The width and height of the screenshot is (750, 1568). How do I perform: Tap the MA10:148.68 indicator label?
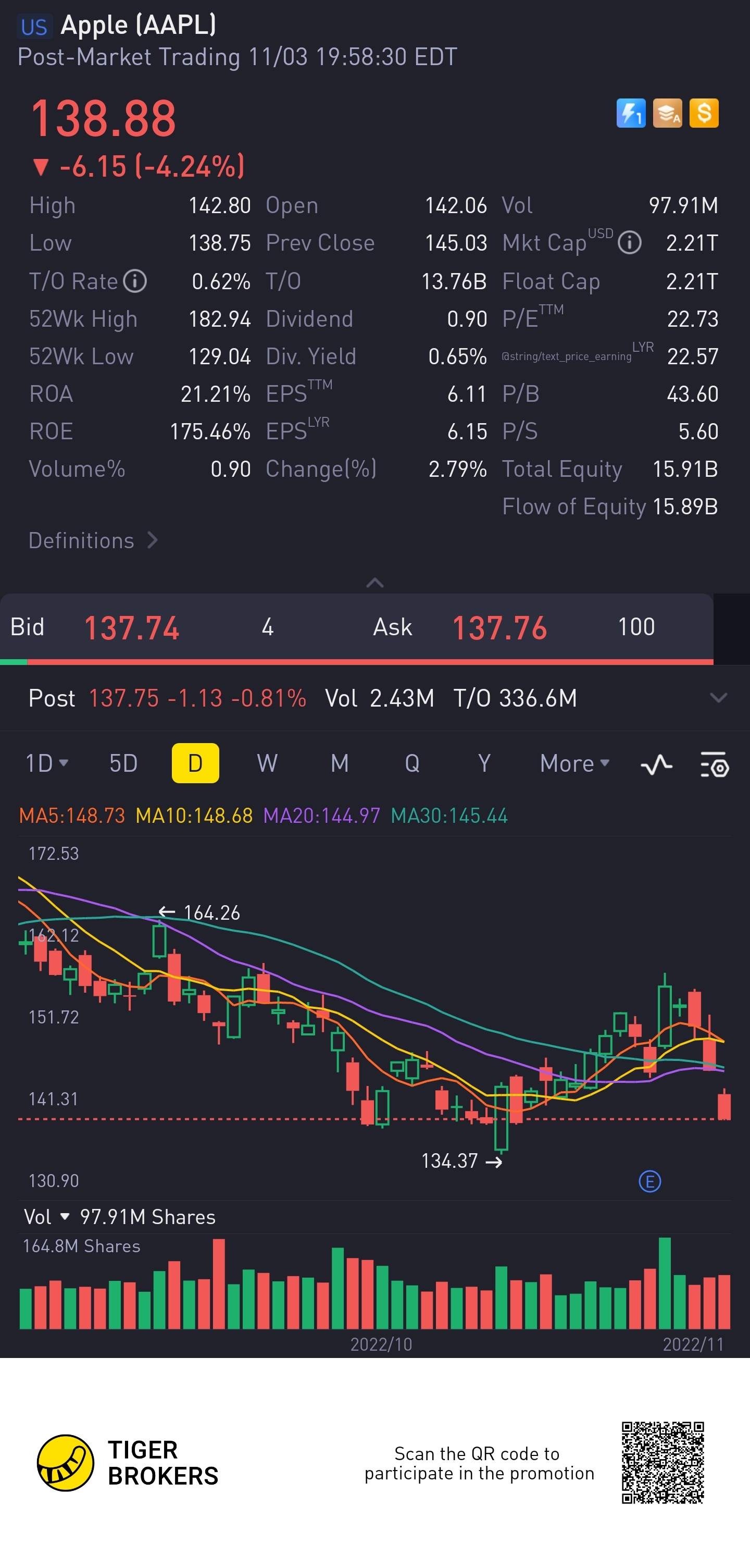point(194,816)
